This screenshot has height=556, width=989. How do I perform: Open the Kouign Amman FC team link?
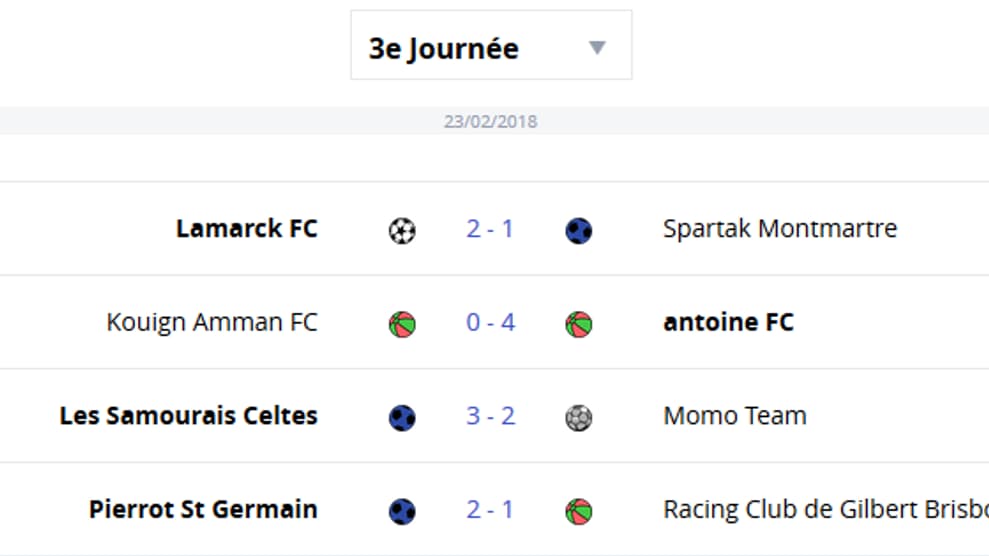point(212,322)
